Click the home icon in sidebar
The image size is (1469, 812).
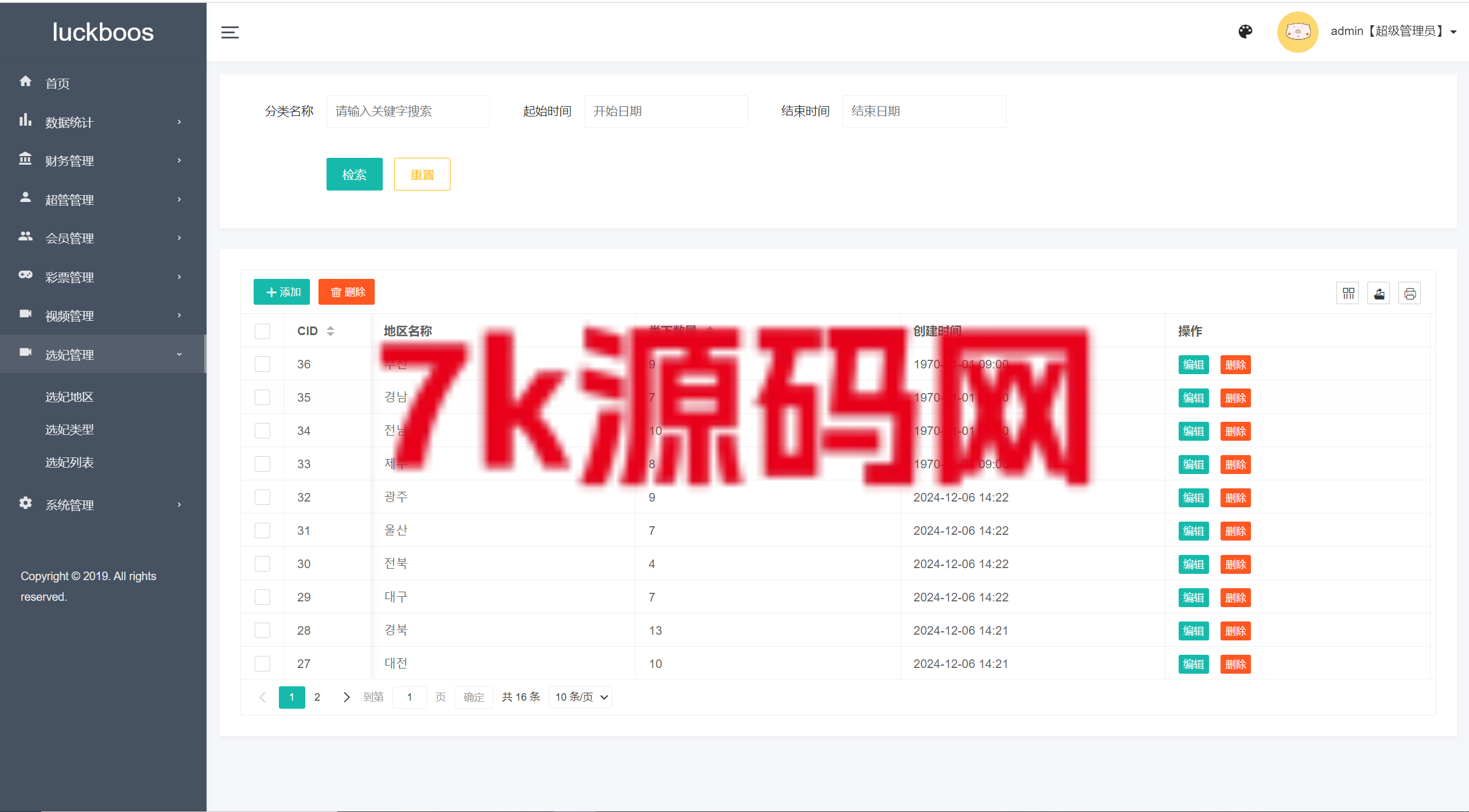tap(25, 81)
